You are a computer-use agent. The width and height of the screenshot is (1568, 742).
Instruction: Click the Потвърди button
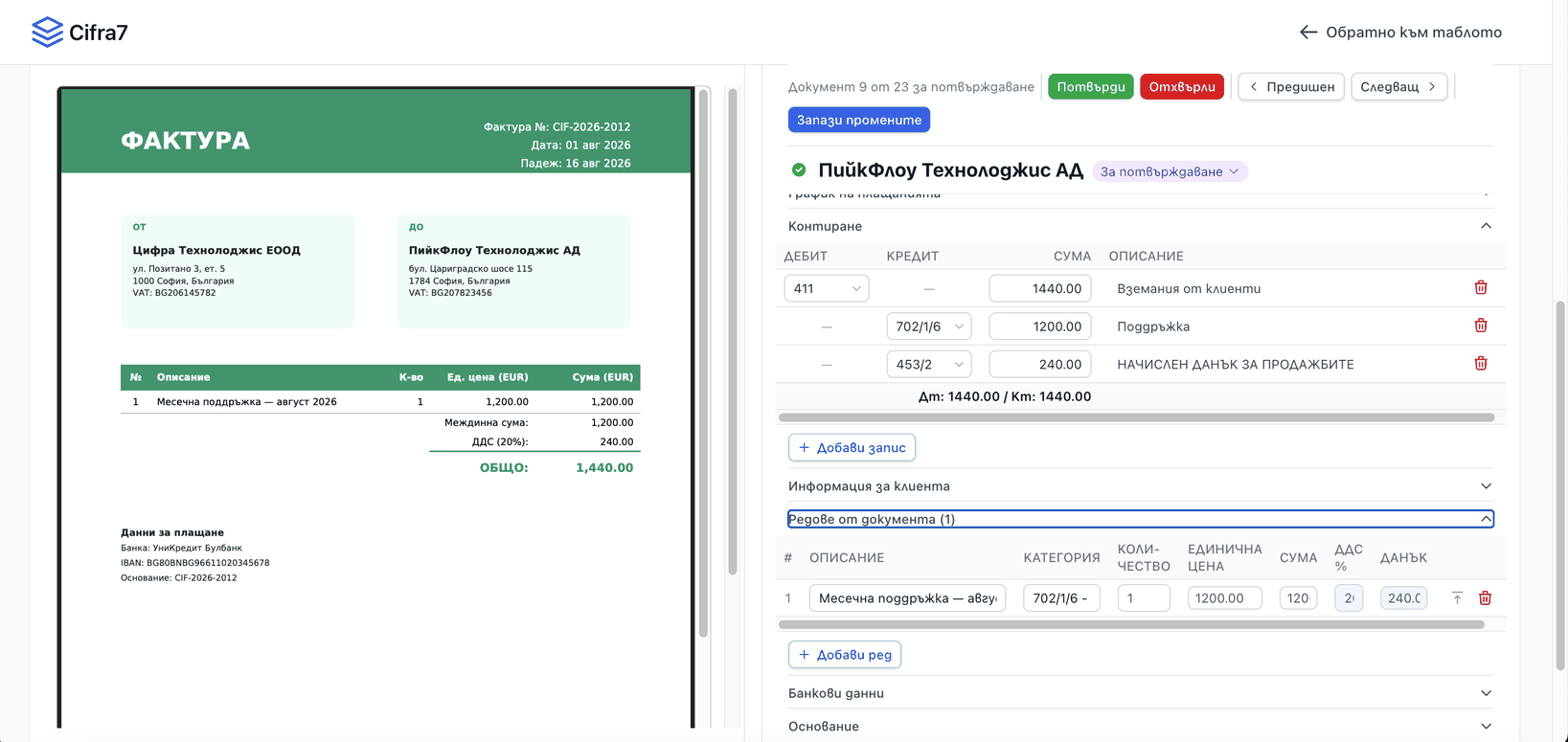(1091, 86)
